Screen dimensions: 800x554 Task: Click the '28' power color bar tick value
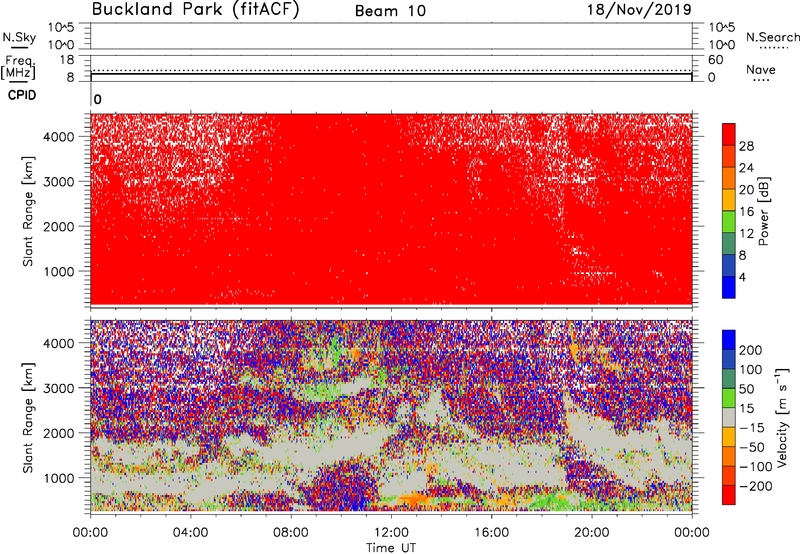click(746, 146)
